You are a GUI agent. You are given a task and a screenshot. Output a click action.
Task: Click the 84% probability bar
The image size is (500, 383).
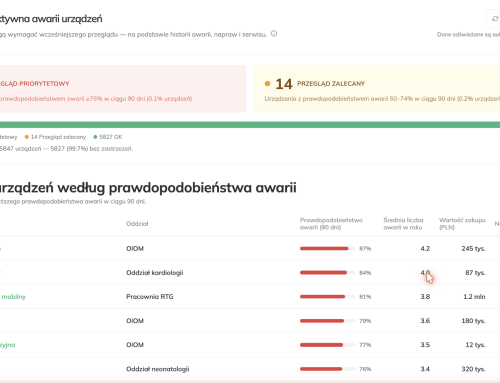[x=327, y=273]
